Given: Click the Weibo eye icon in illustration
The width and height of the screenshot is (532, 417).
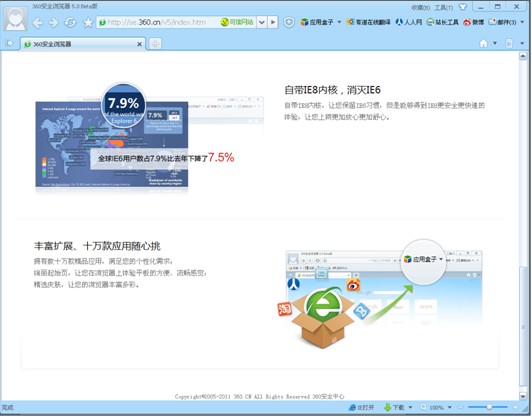Looking at the screenshot, I should pyautogui.click(x=353, y=285).
